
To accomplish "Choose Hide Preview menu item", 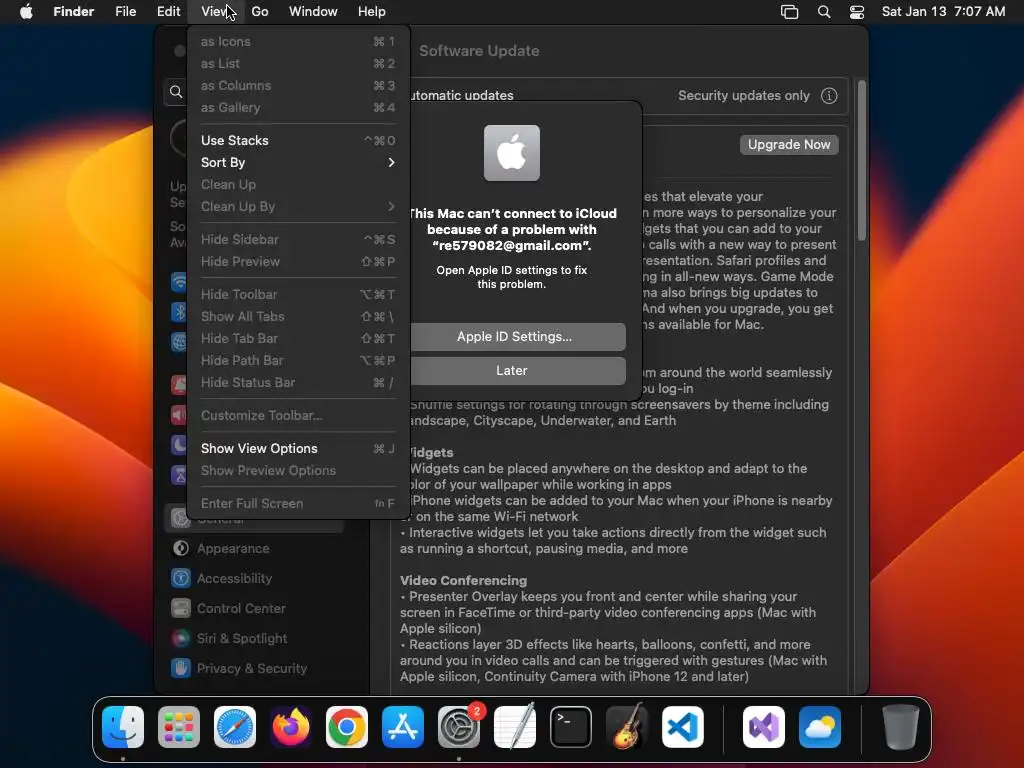I will point(298,262).
